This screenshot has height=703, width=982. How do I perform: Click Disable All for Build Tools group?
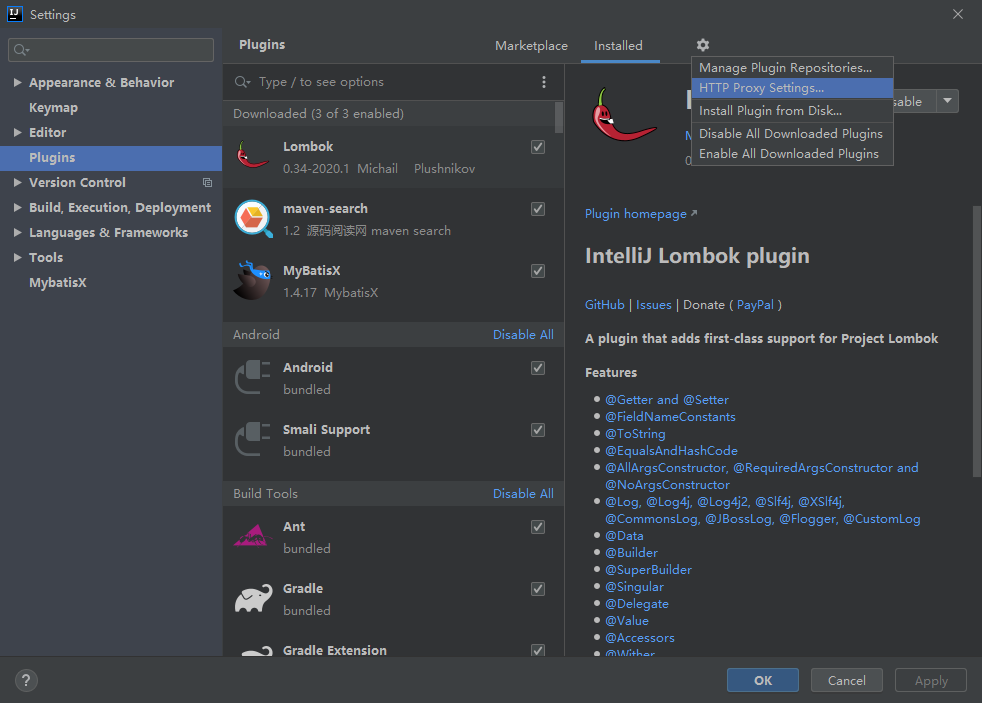523,494
